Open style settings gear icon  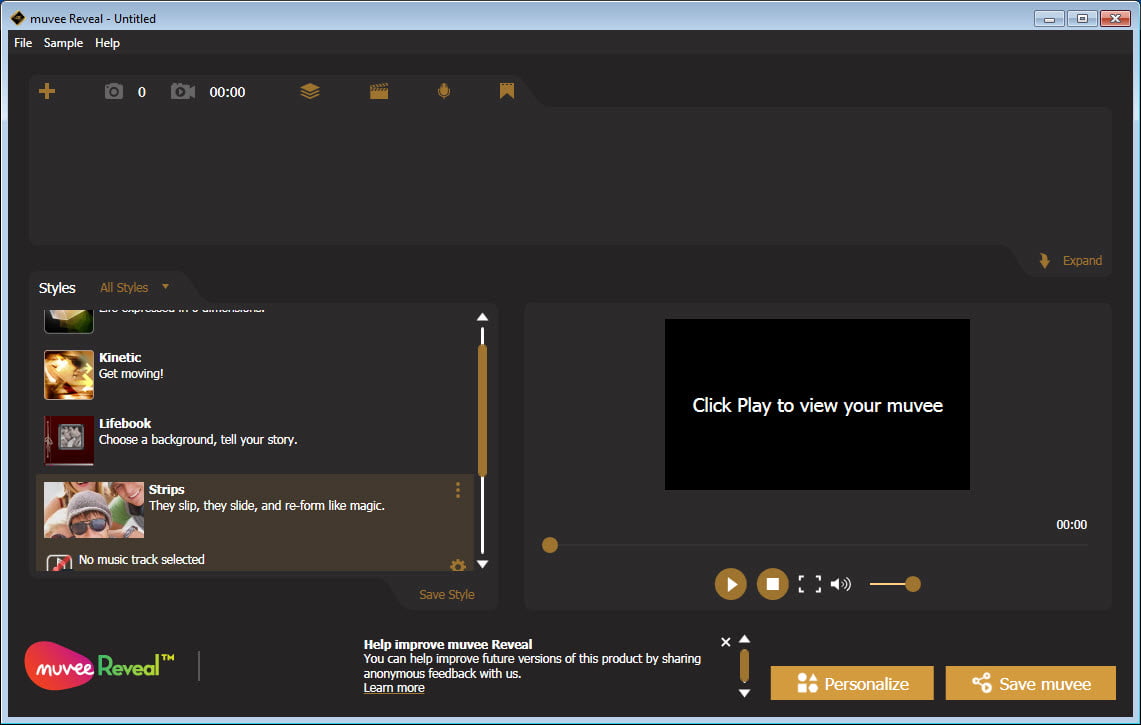click(458, 565)
